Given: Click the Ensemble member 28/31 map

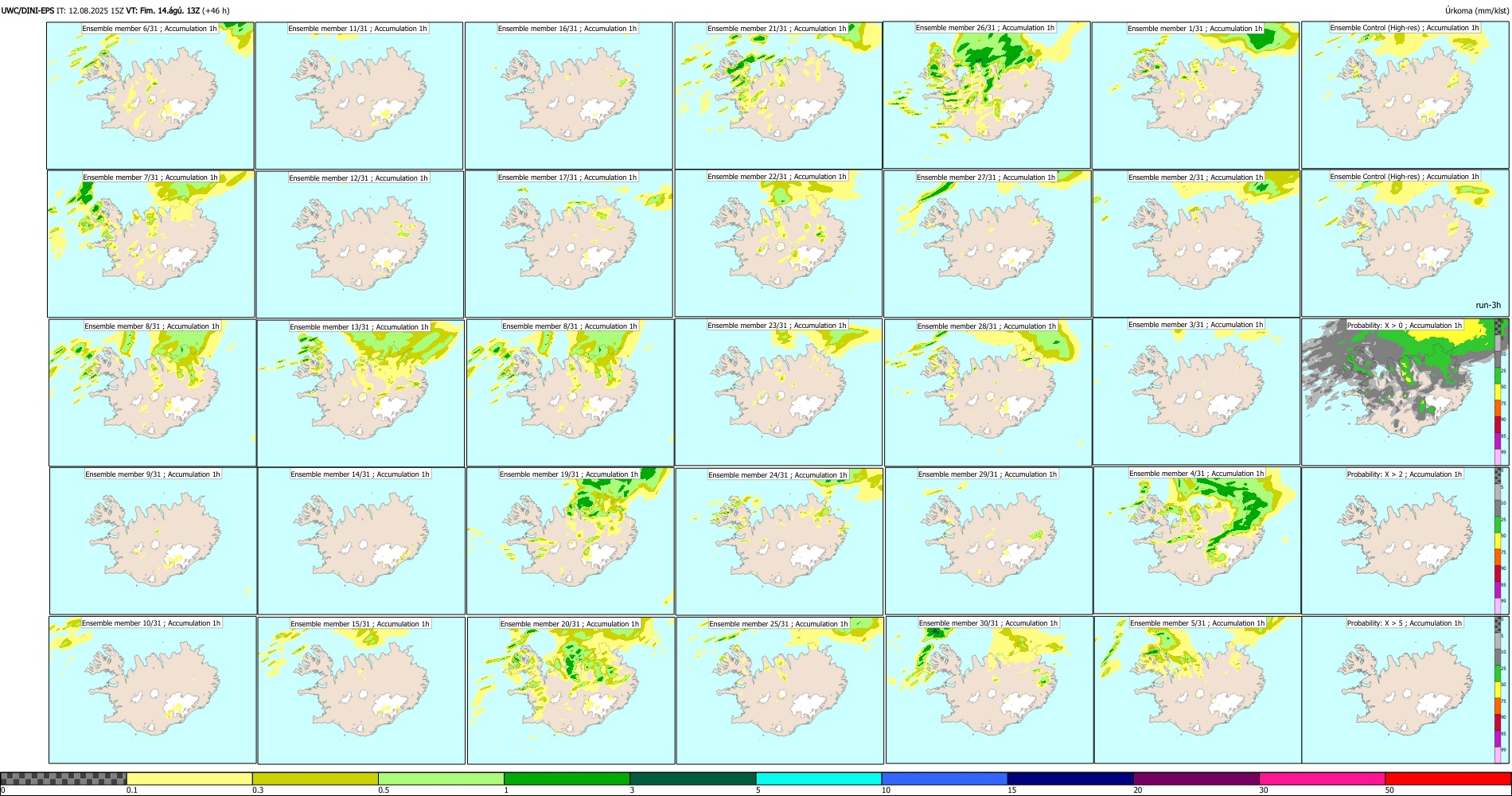Looking at the screenshot, I should click(x=988, y=392).
